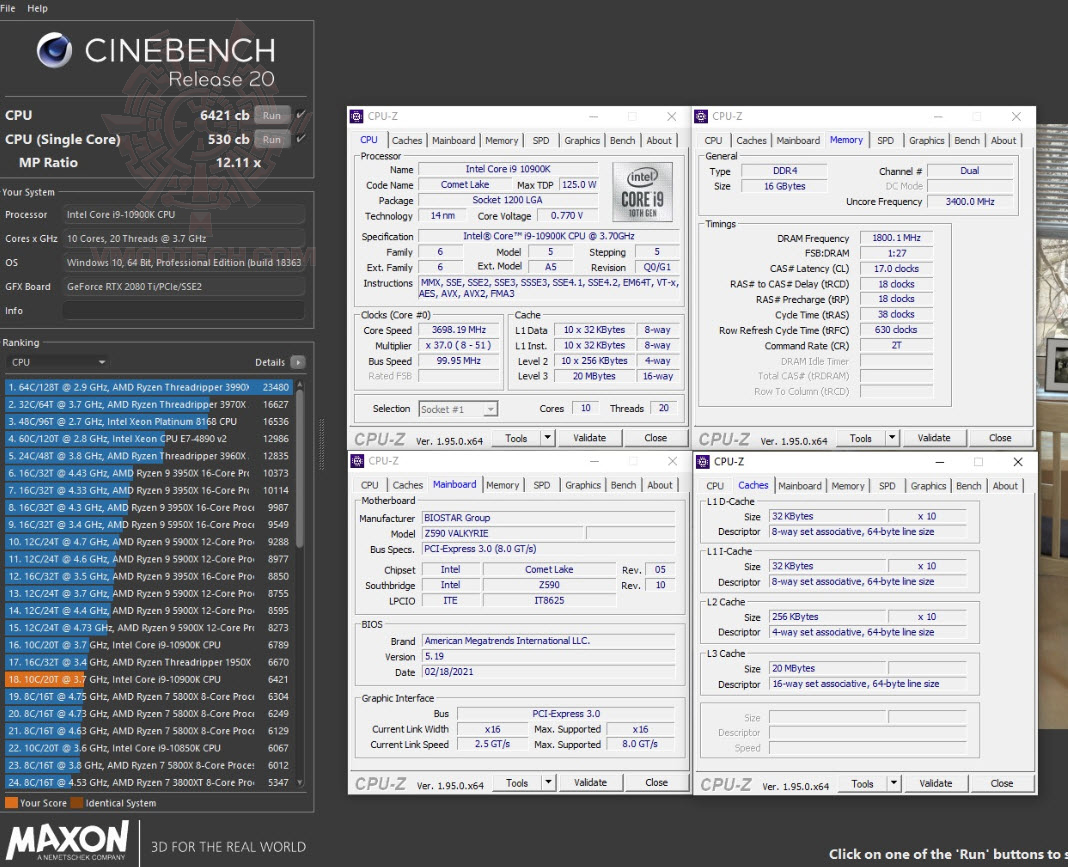This screenshot has width=1068, height=867.
Task: Click the Info input field
Action: coord(183,311)
